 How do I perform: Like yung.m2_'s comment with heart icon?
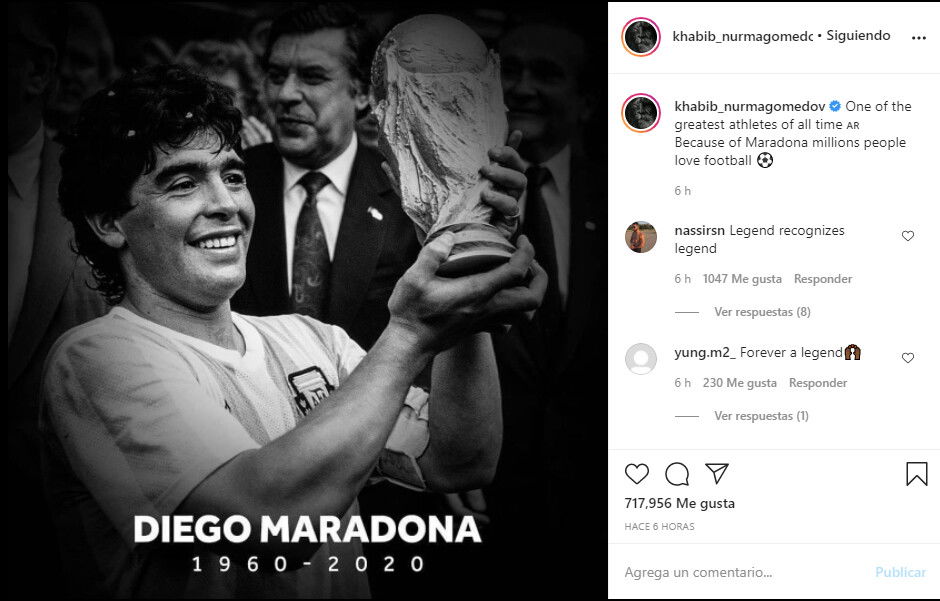coord(908,358)
